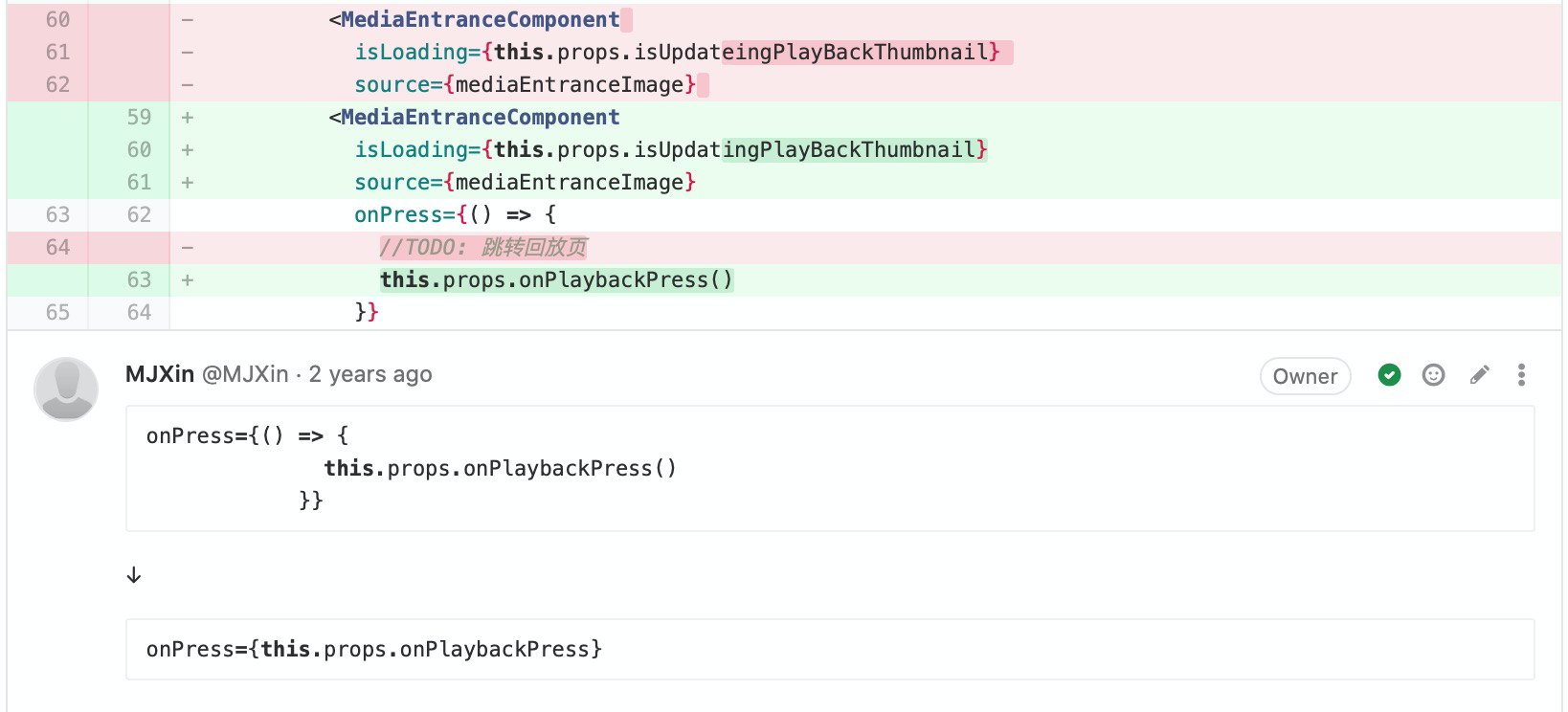This screenshot has height=712, width=1568.
Task: Click the suggested onPress={this.props.onPlaybackPress} code block
Action: click(829, 649)
